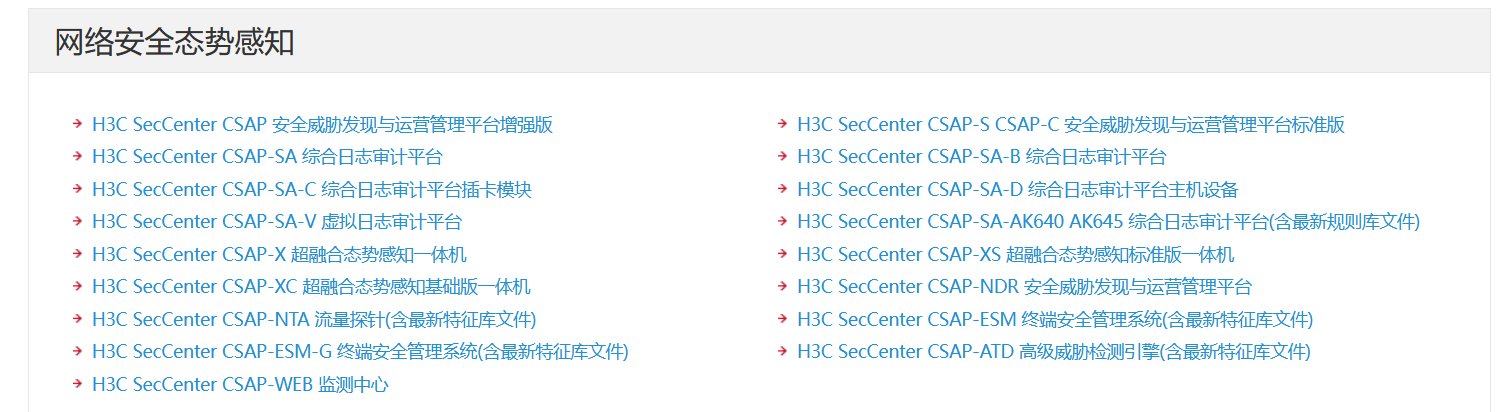Click CSAP-WEB 监测中心 link
Screen dimensions: 1506x412
239,385
